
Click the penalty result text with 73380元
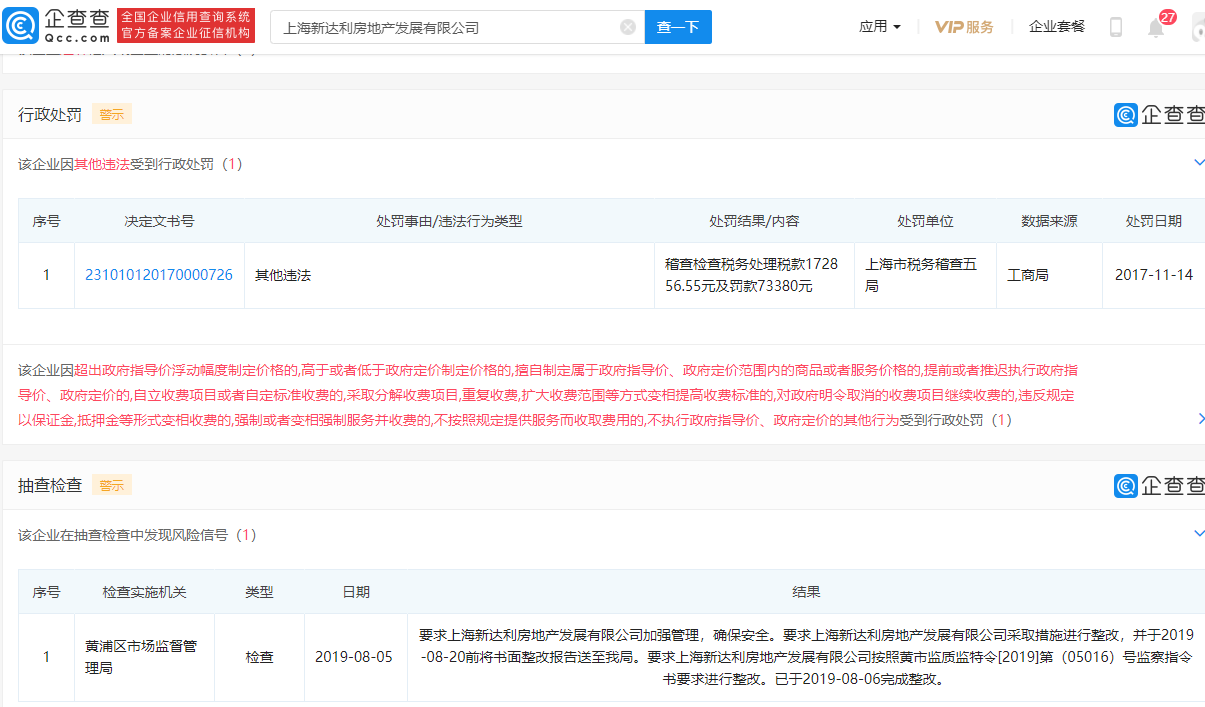point(752,275)
